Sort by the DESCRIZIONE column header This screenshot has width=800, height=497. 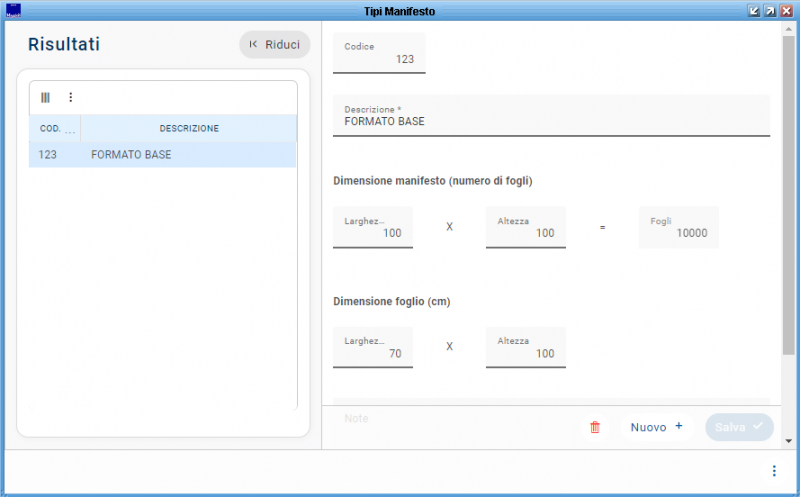[189, 128]
